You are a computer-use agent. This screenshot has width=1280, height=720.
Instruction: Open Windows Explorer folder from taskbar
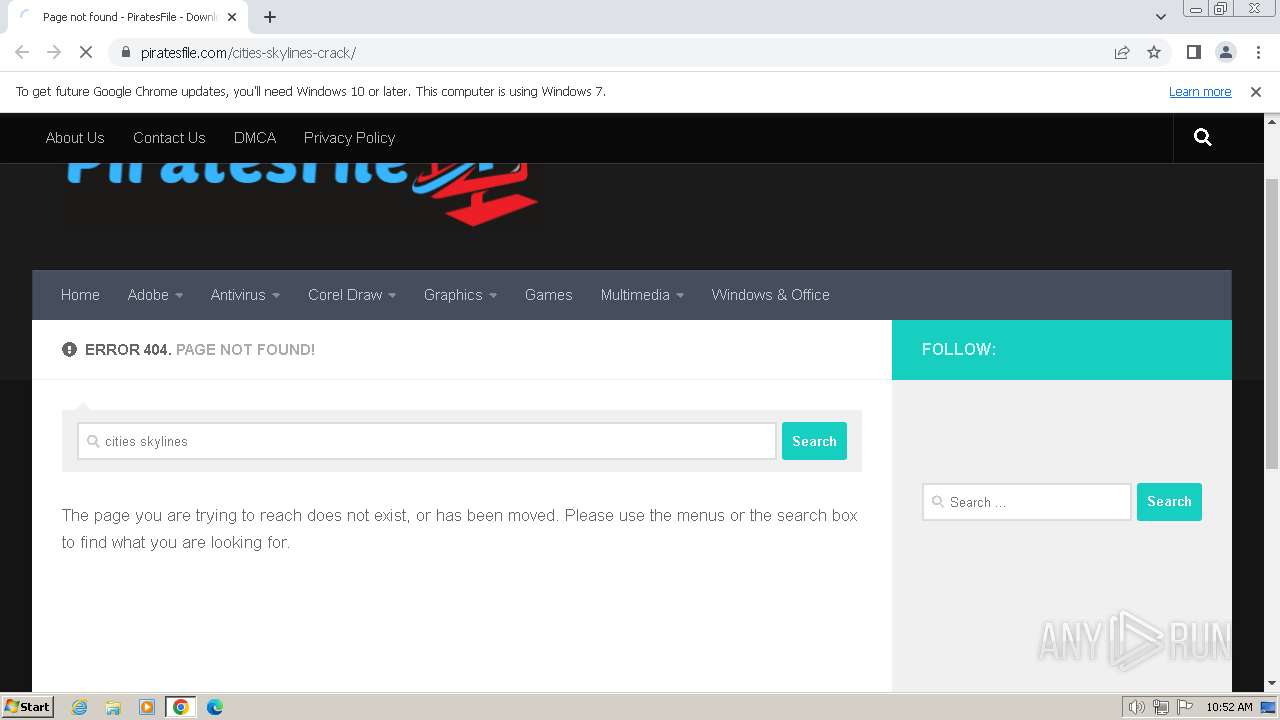tap(113, 707)
